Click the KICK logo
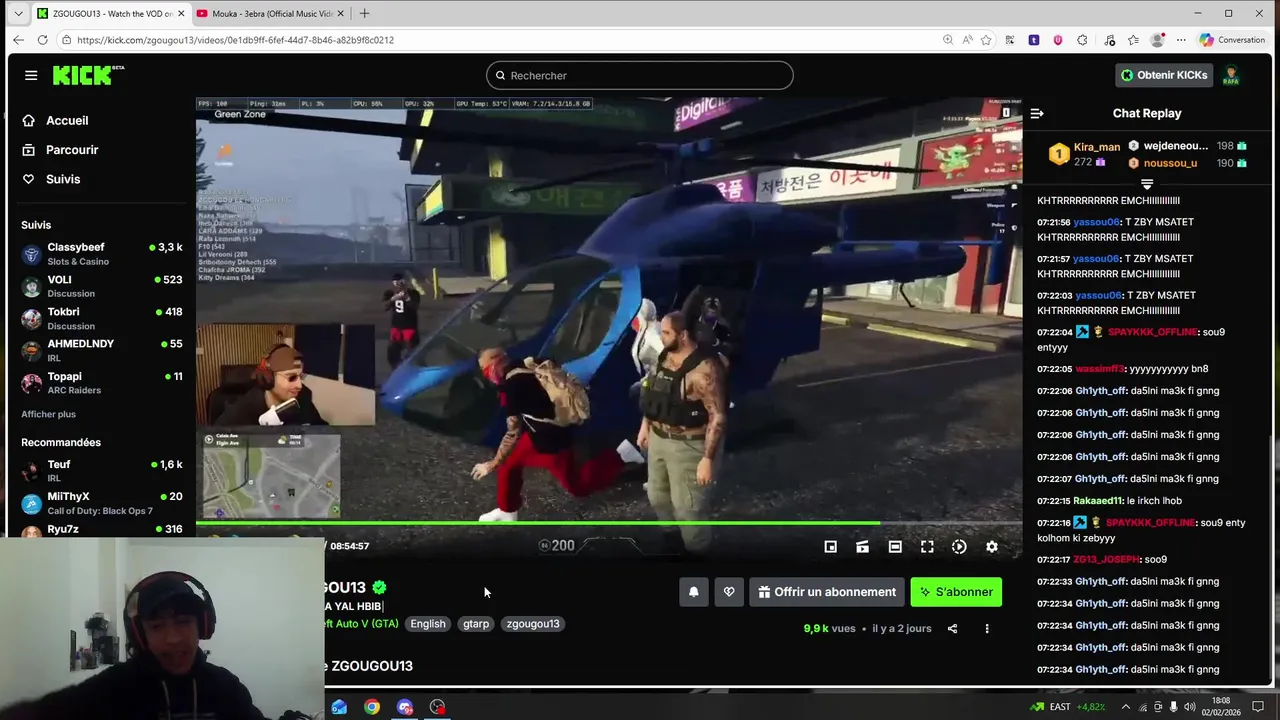Image resolution: width=1280 pixels, height=720 pixels. [x=87, y=75]
